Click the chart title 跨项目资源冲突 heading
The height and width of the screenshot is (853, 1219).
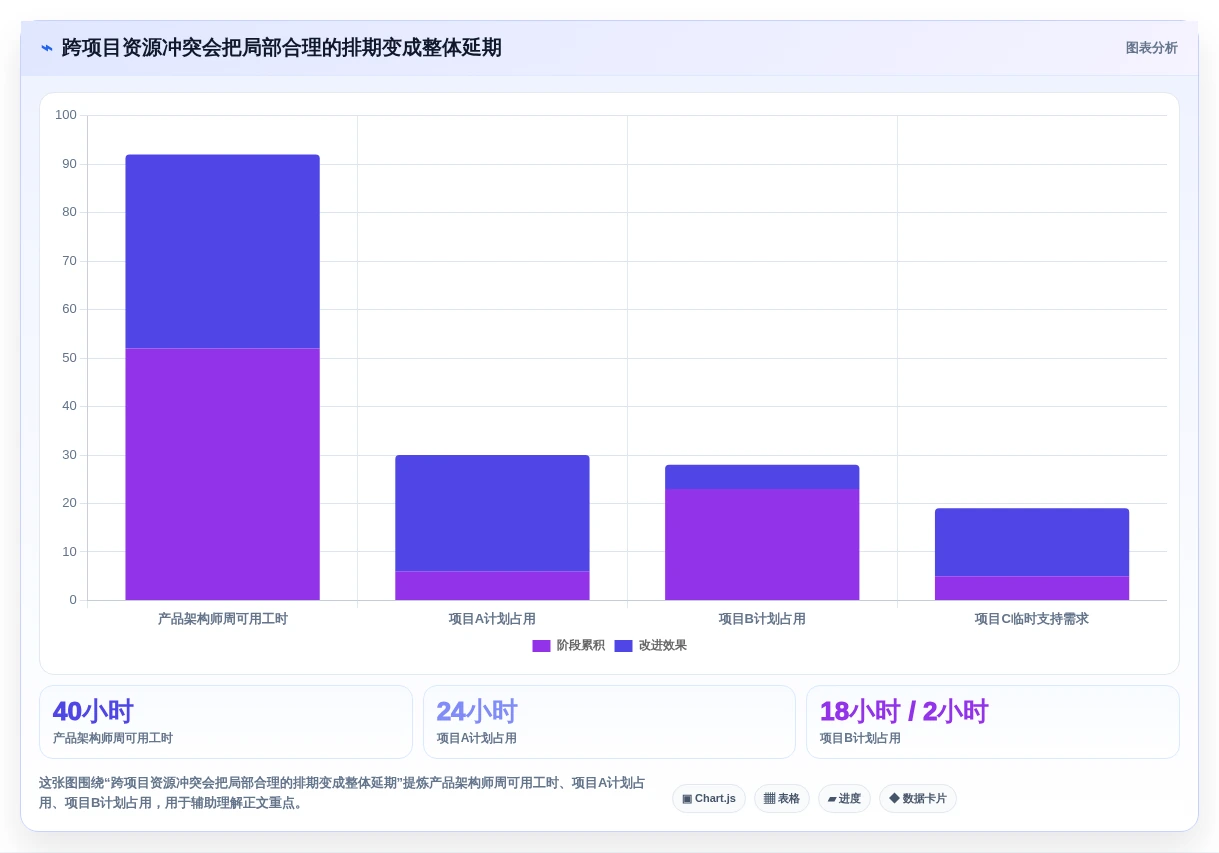point(281,48)
